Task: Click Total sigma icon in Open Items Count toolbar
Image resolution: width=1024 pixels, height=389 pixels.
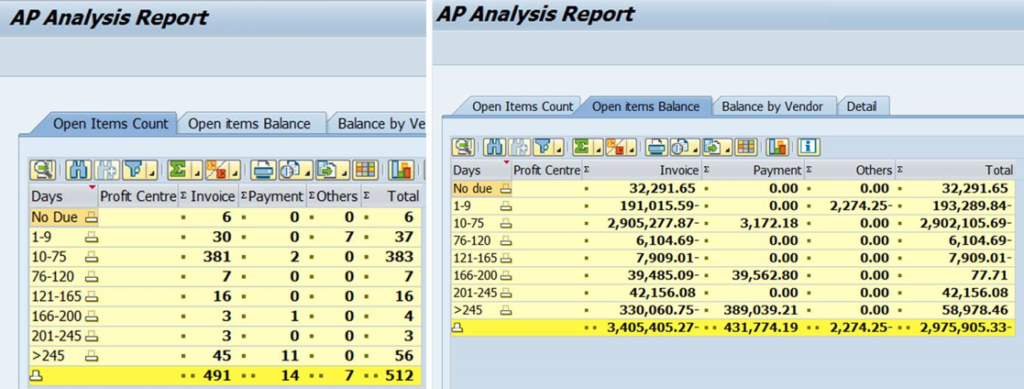Action: pyautogui.click(x=178, y=170)
